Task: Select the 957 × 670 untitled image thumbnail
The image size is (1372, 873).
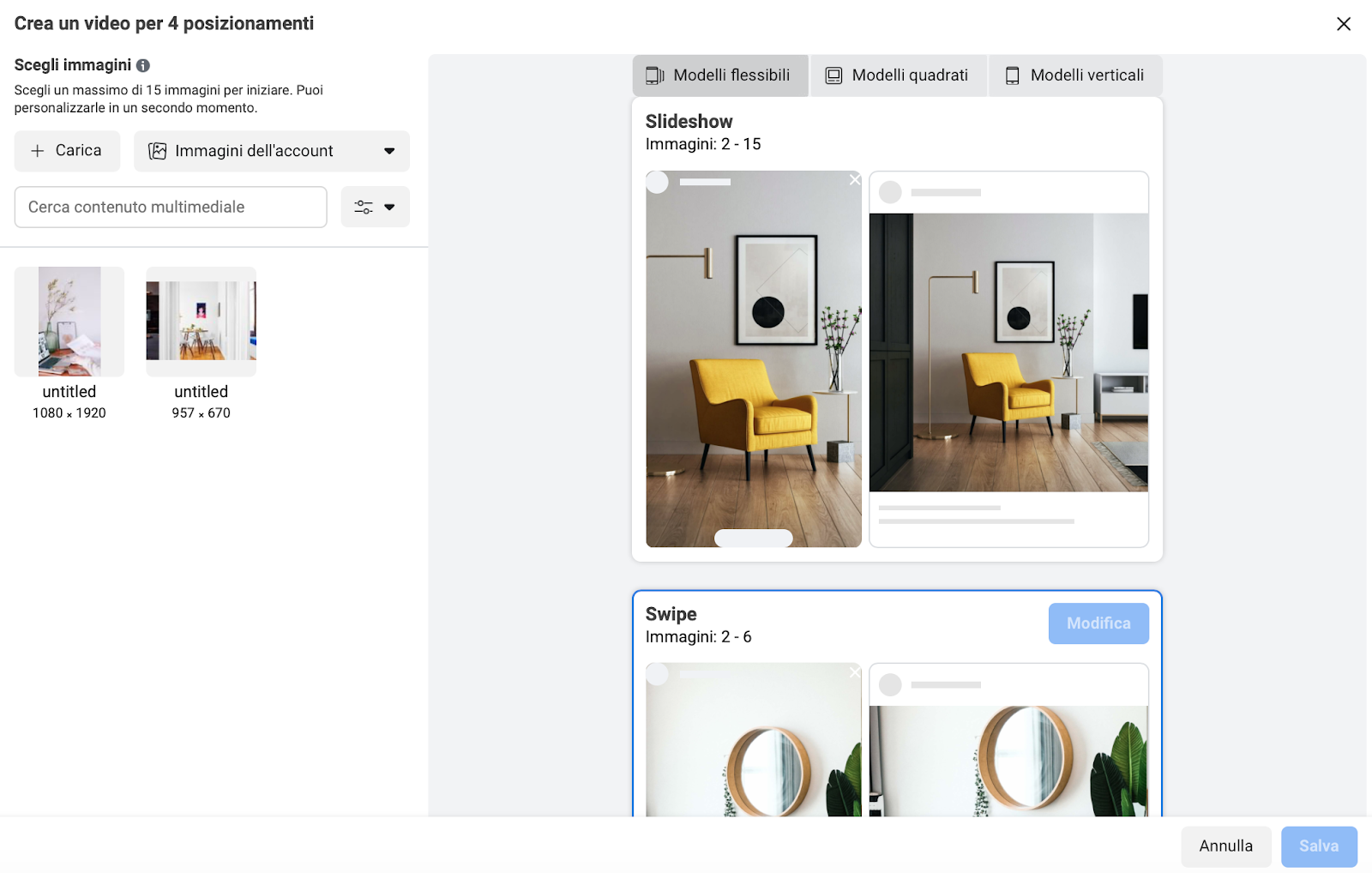Action: pyautogui.click(x=201, y=322)
